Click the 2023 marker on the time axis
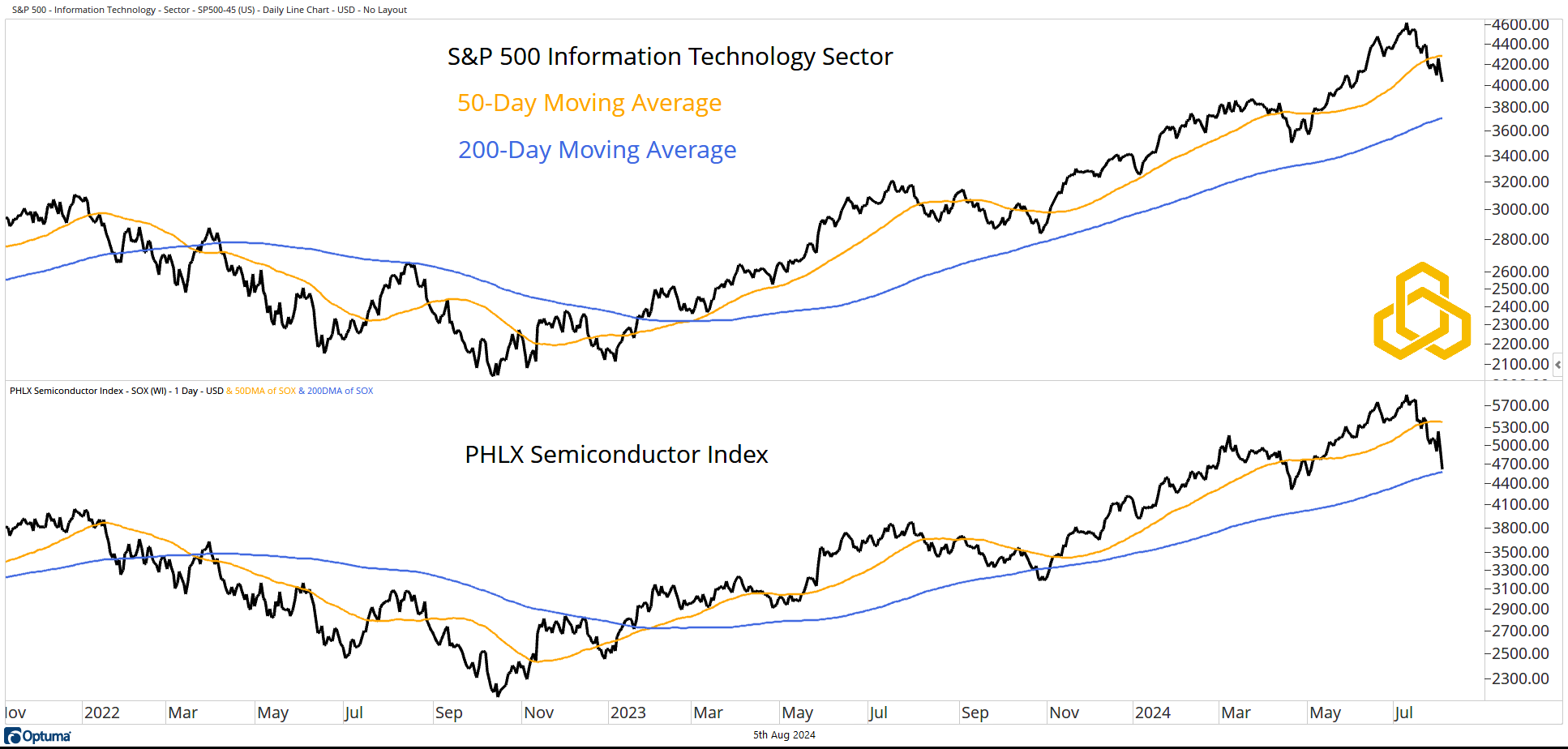Image resolution: width=1568 pixels, height=749 pixels. pos(628,713)
